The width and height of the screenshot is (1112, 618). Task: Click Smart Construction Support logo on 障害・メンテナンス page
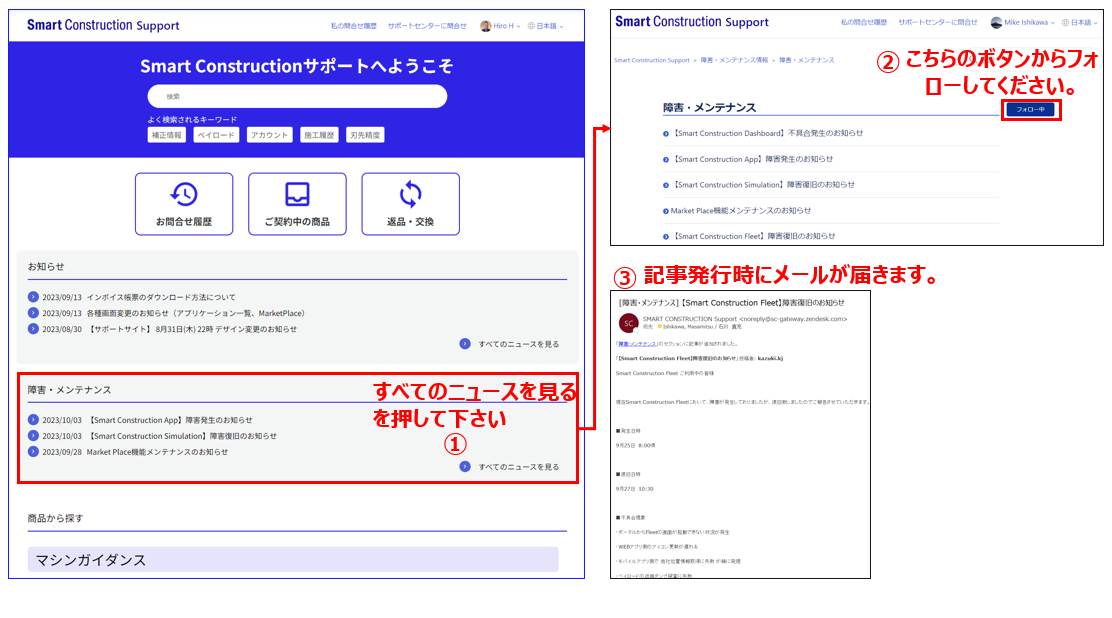pos(692,22)
